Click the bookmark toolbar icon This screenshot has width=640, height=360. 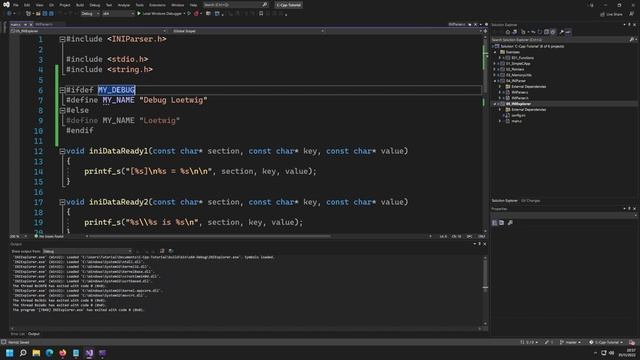click(261, 13)
